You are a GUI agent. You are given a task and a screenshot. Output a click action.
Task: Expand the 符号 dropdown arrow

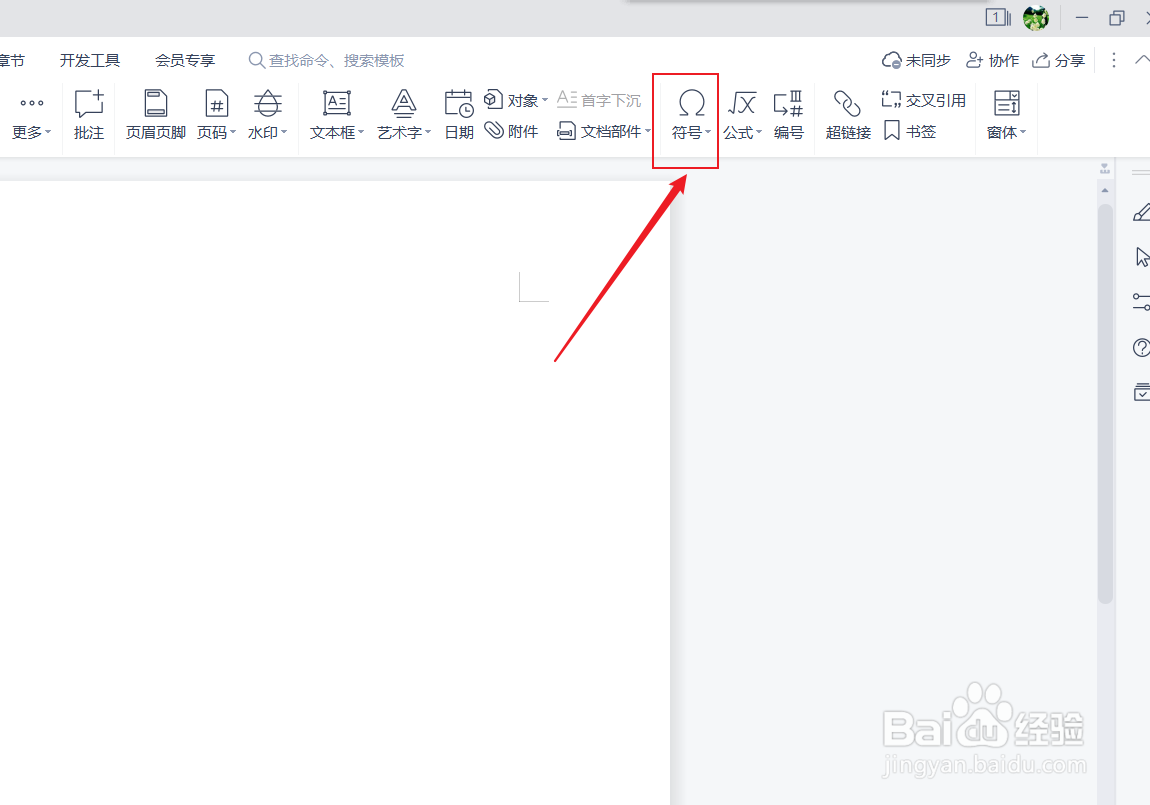[x=708, y=132]
